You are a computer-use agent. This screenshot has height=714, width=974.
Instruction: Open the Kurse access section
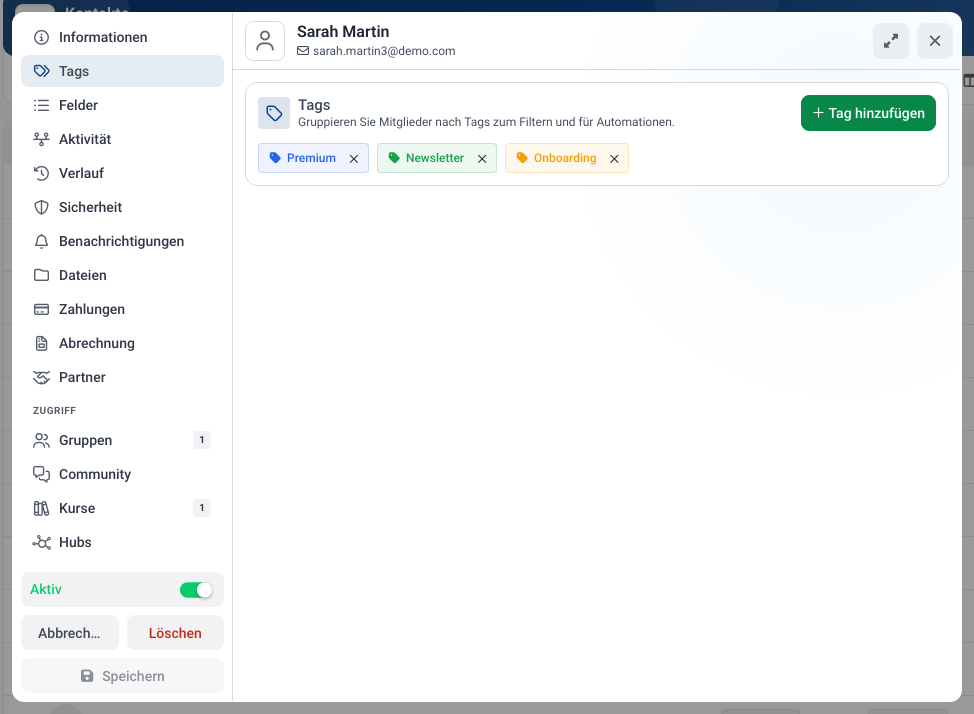[x=122, y=508]
